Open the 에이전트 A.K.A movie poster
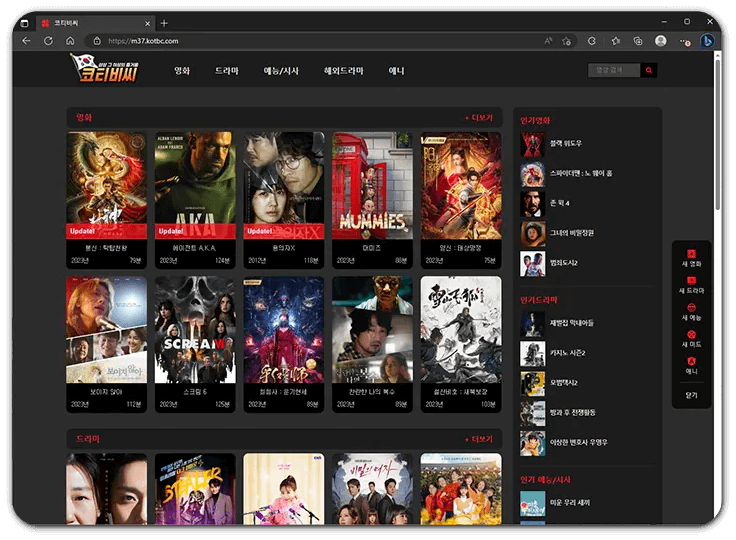Image resolution: width=736 pixels, height=540 pixels. (195, 185)
